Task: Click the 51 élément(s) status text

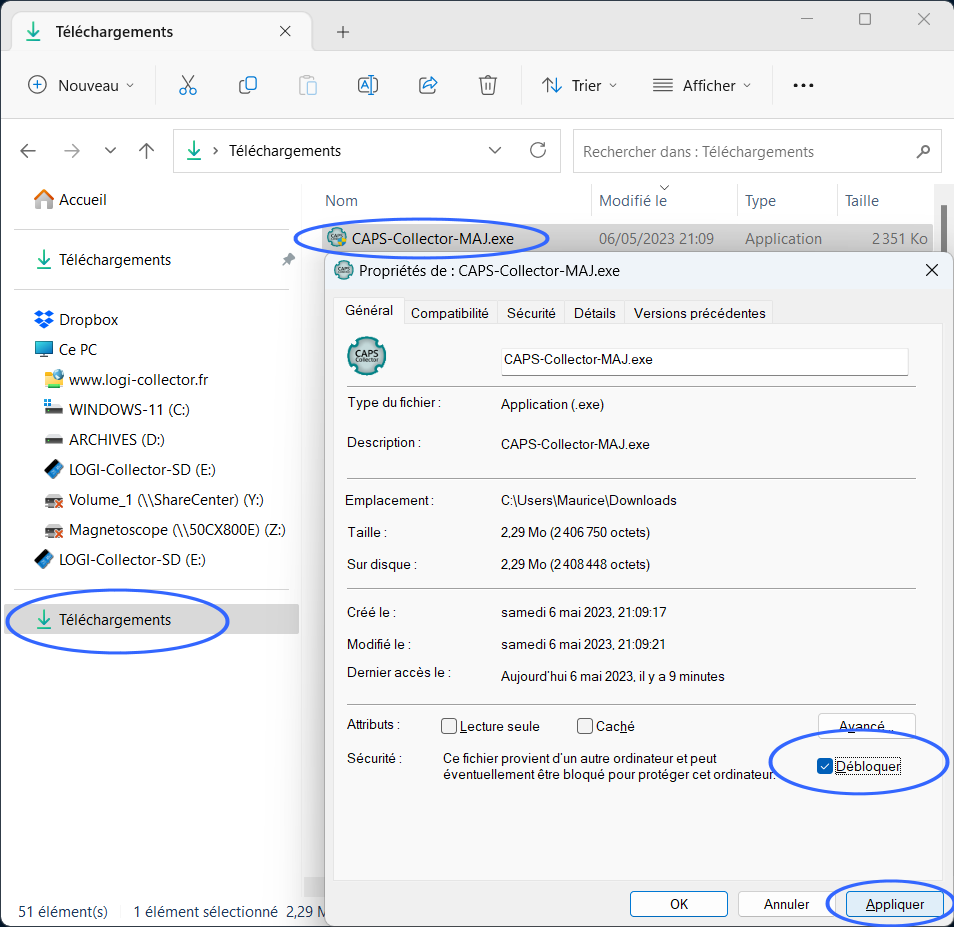Action: click(63, 911)
